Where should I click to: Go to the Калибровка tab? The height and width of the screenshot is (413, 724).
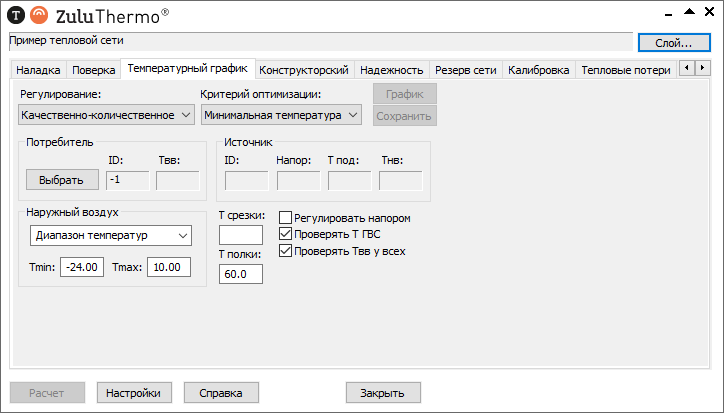coord(538,70)
